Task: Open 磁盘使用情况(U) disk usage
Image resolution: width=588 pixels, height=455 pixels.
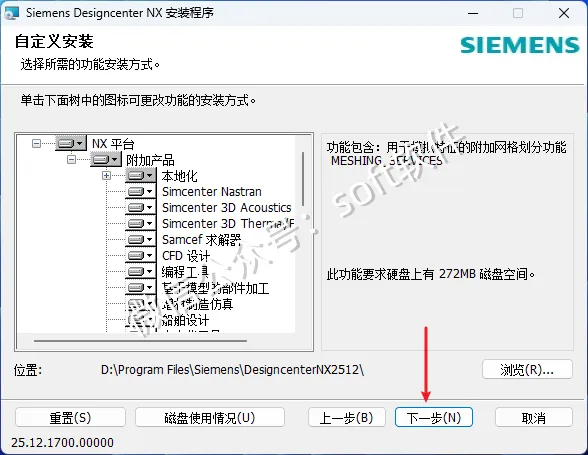Action: [x=210, y=417]
